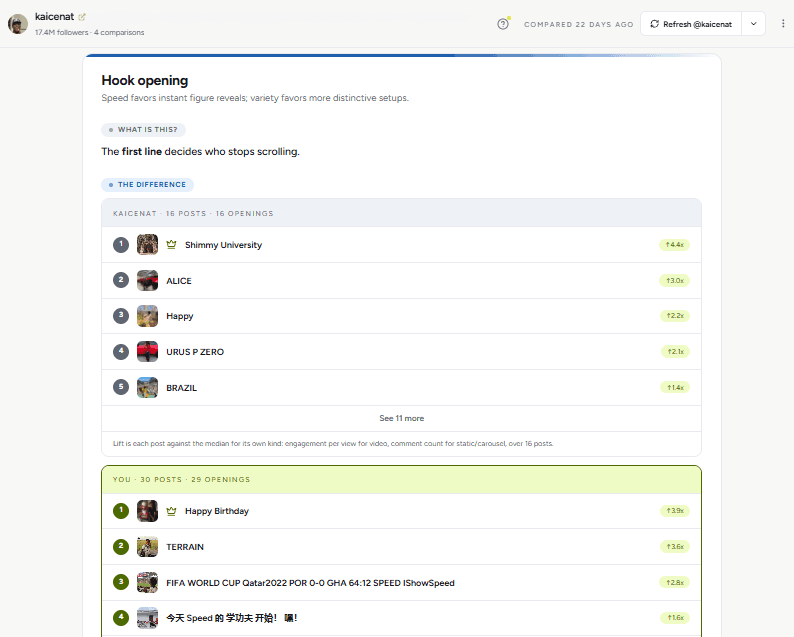This screenshot has width=794, height=637.
Task: Click the 2.1x lift badge
Action: pos(676,351)
